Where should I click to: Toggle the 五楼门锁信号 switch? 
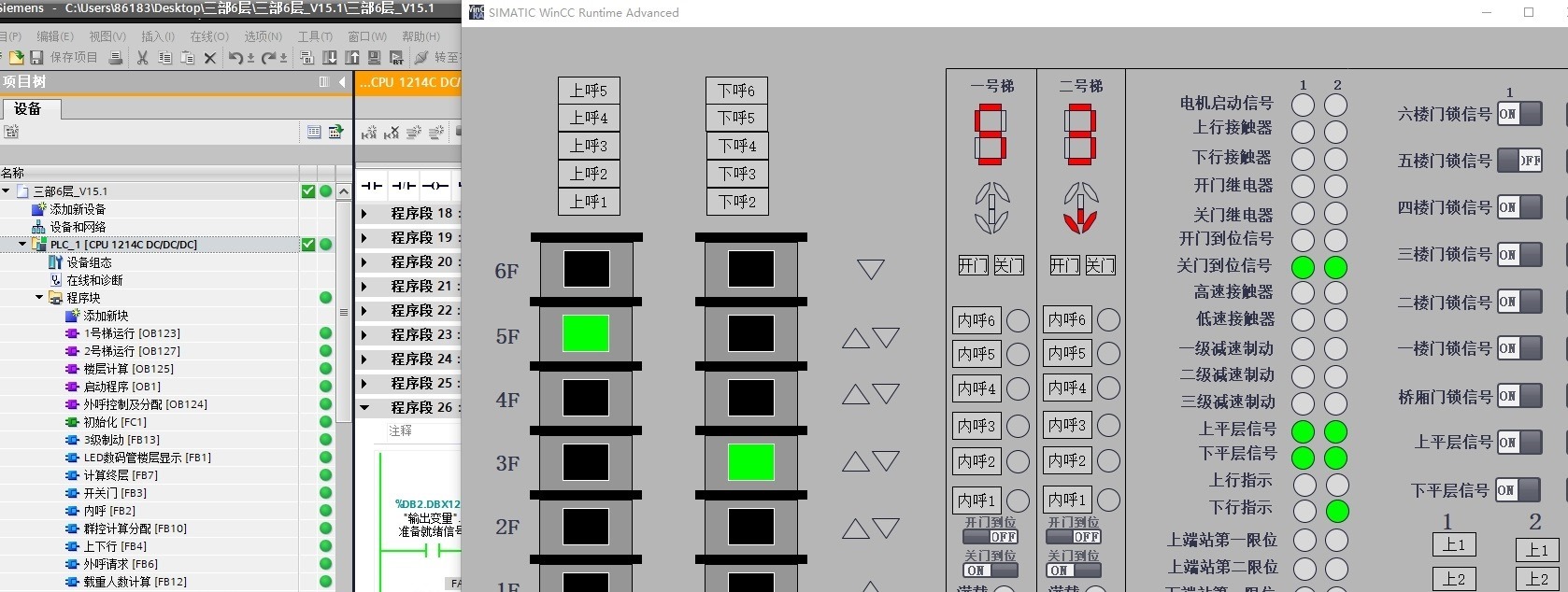tap(1519, 161)
